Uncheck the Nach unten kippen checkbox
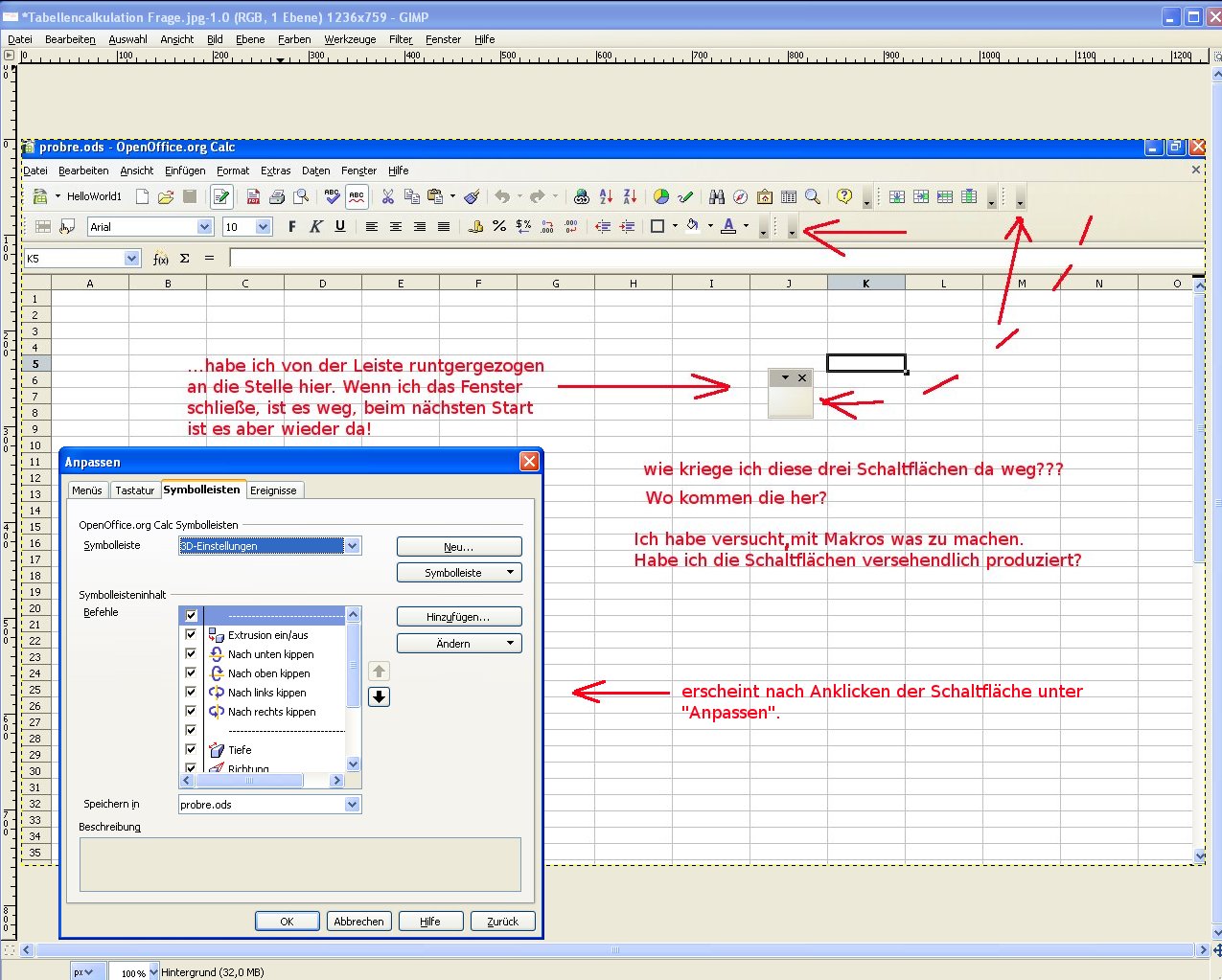Screen dimensions: 1222x980 [x=191, y=653]
